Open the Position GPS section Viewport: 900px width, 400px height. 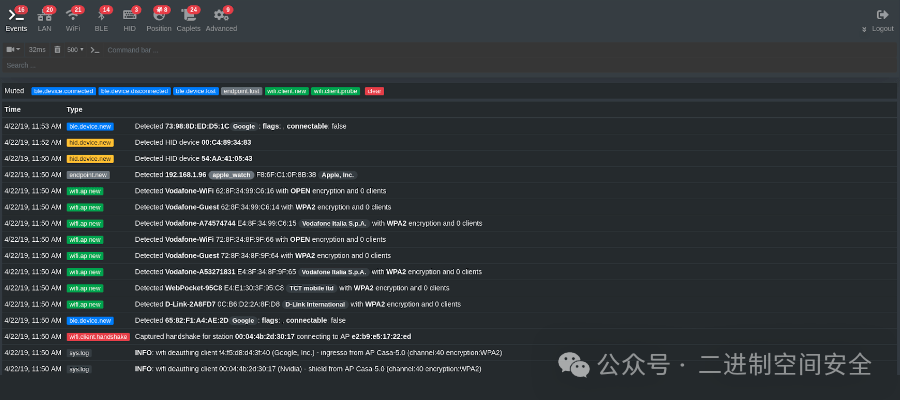158,16
